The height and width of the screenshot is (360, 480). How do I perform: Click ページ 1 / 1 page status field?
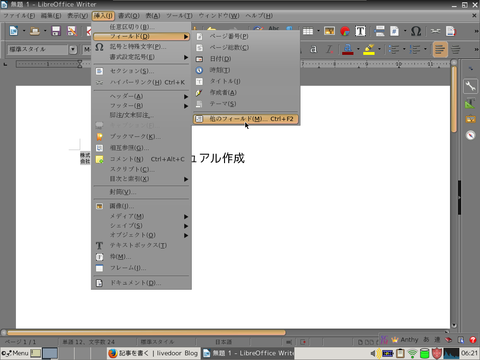pos(21,342)
